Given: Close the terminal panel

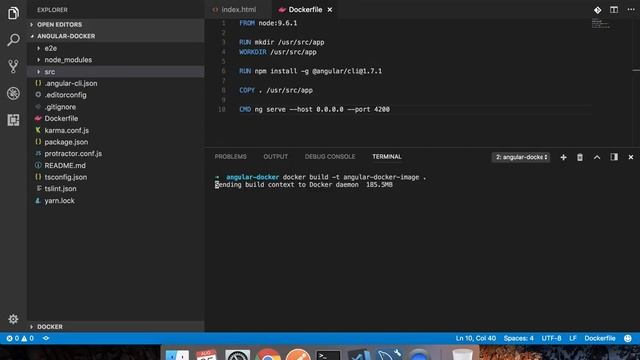Looking at the screenshot, I should point(631,157).
